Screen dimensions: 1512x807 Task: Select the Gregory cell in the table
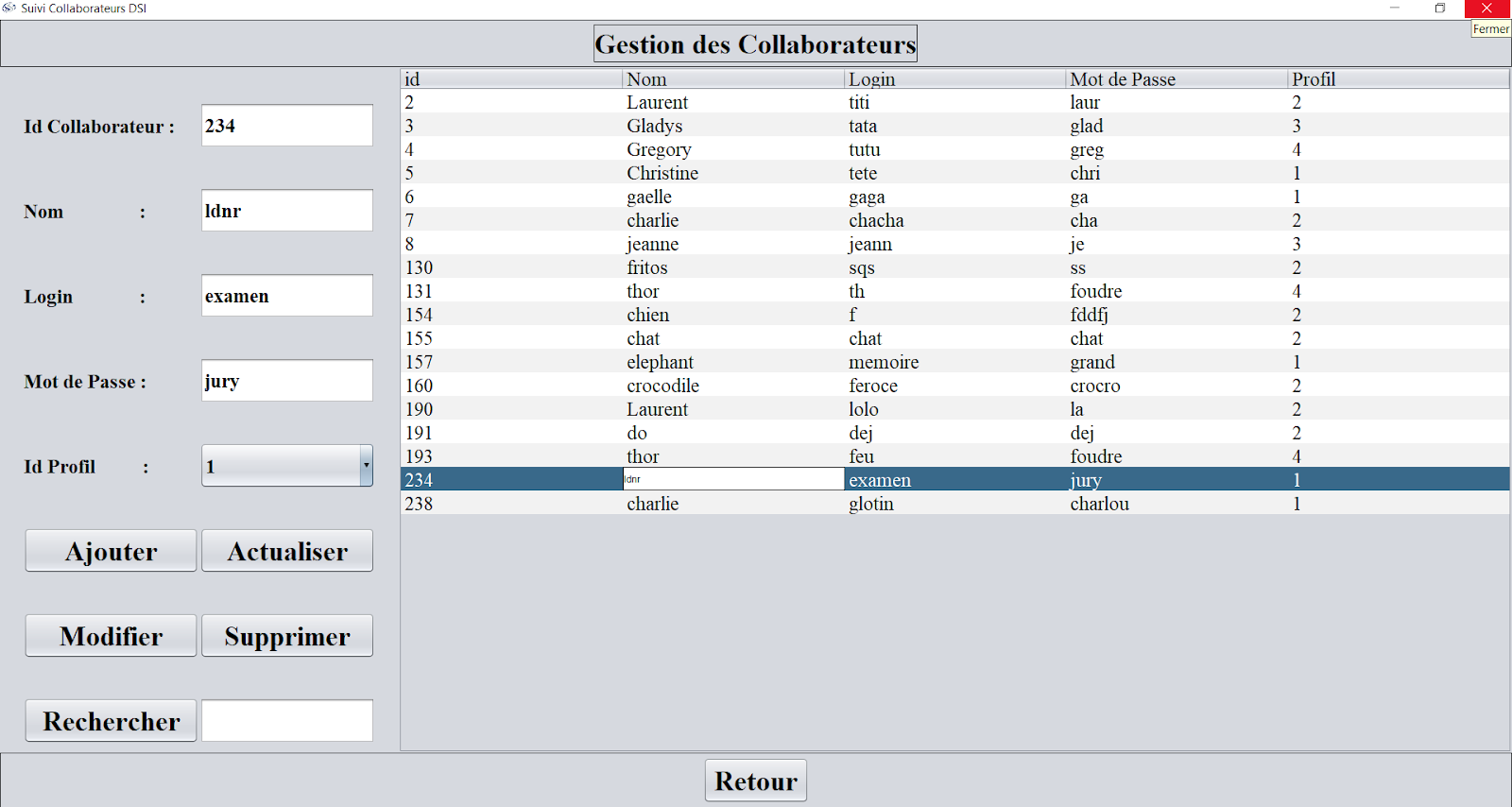point(733,149)
